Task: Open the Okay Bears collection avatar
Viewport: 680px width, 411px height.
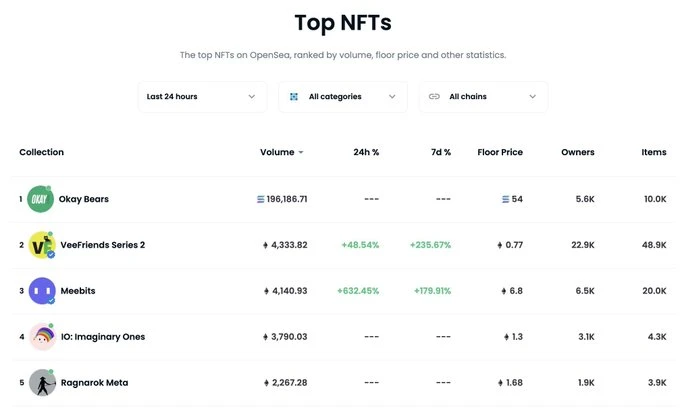Action: pos(40,199)
